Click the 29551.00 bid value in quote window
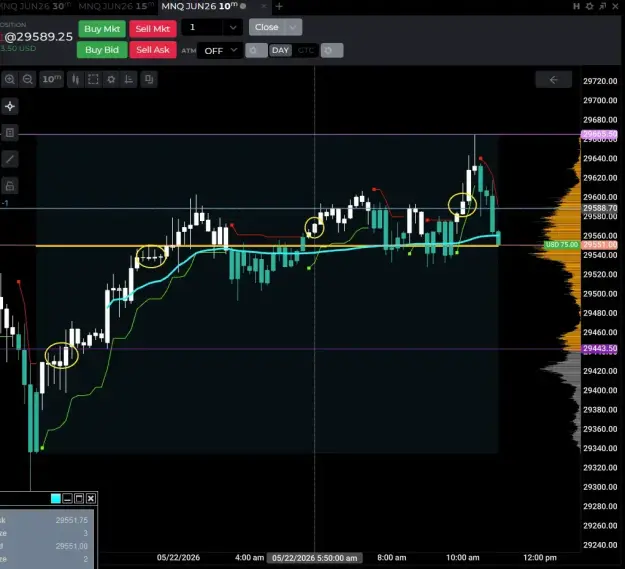The width and height of the screenshot is (625, 569). (72, 546)
